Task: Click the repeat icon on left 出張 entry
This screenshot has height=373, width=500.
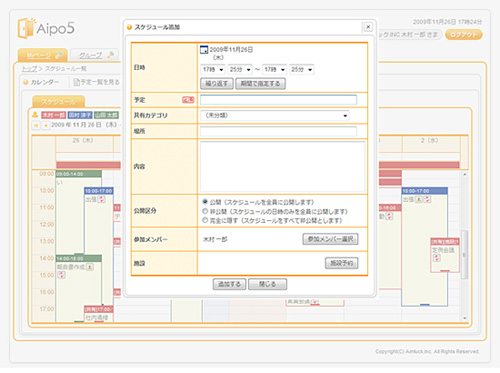Action: coord(101,199)
